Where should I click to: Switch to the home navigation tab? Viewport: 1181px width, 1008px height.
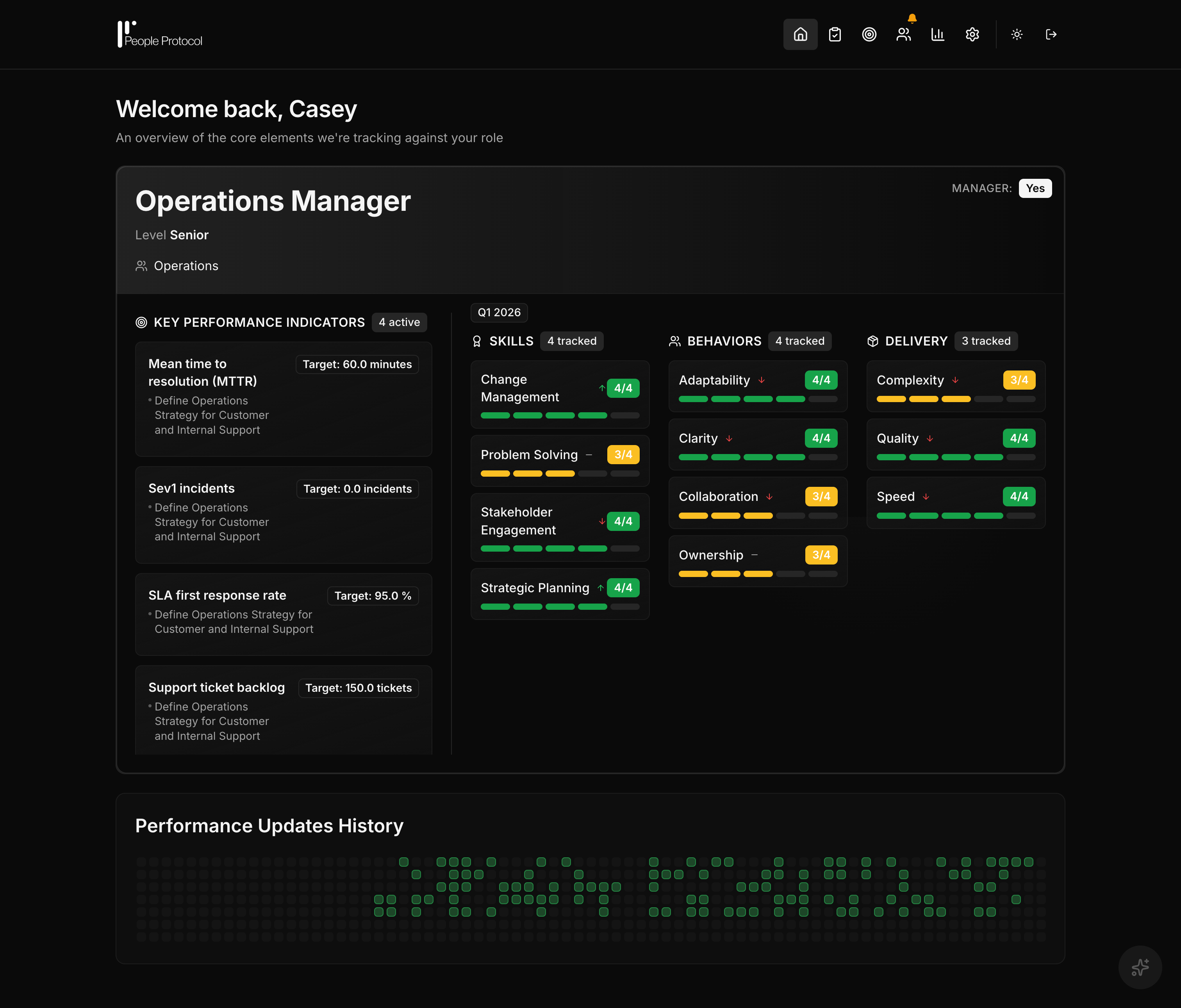tap(800, 34)
